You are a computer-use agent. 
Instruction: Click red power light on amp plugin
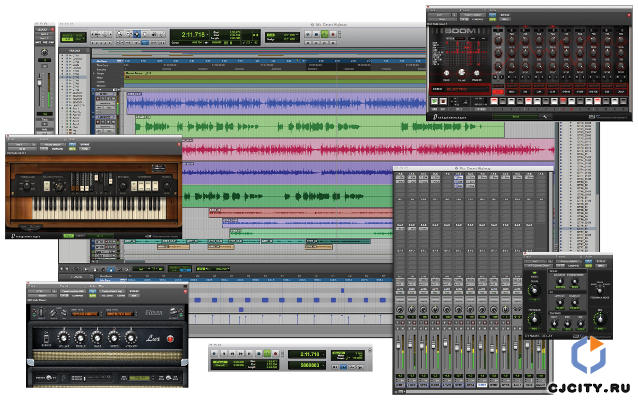point(170,339)
